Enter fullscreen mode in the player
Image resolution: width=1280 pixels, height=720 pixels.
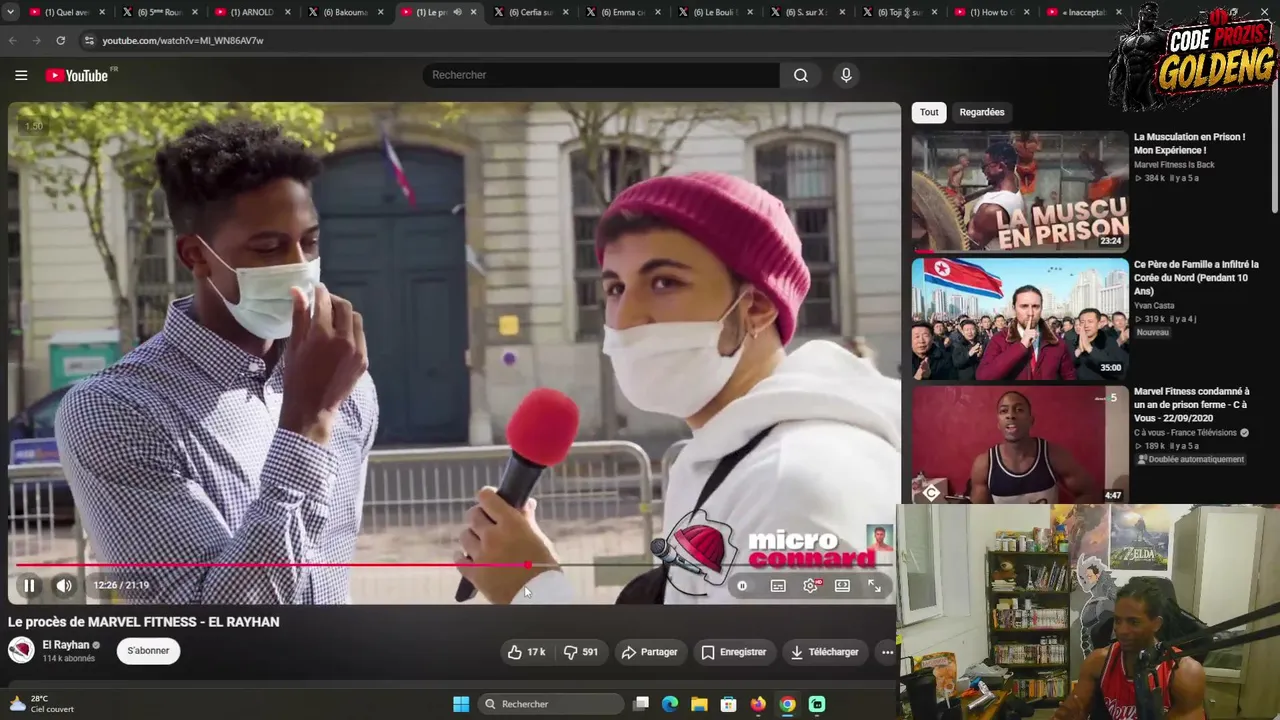pyautogui.click(x=874, y=586)
